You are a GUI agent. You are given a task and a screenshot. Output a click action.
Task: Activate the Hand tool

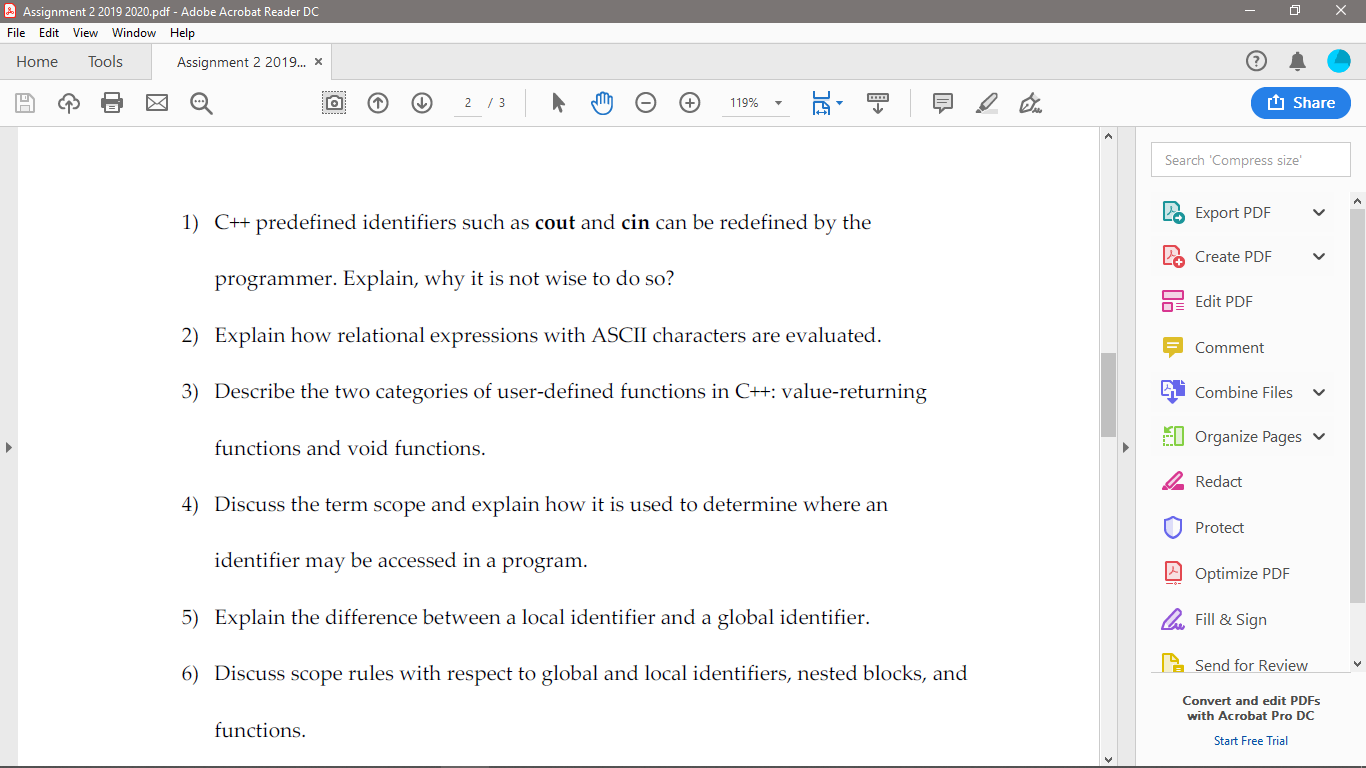click(x=601, y=102)
